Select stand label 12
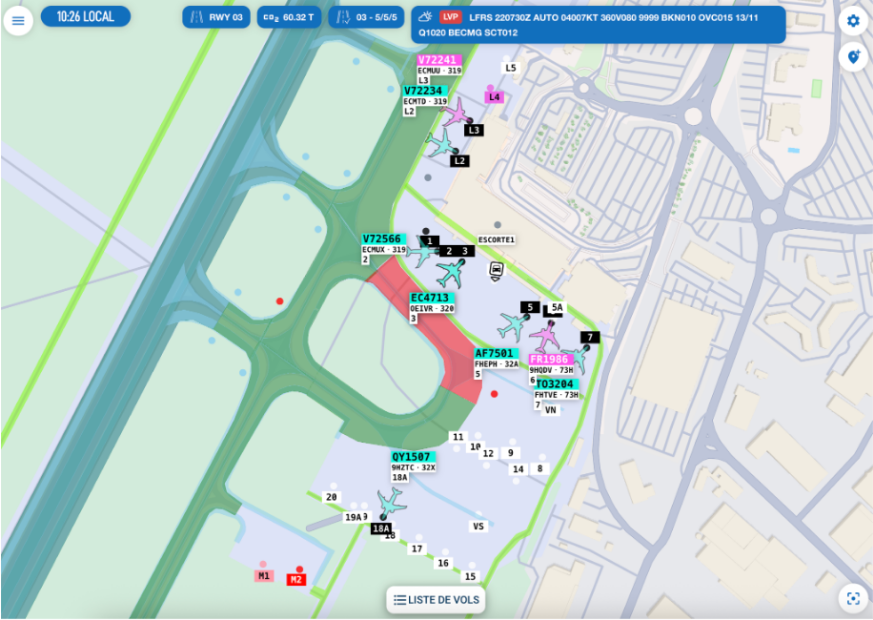Screen dimensions: 873x620 click(x=488, y=454)
